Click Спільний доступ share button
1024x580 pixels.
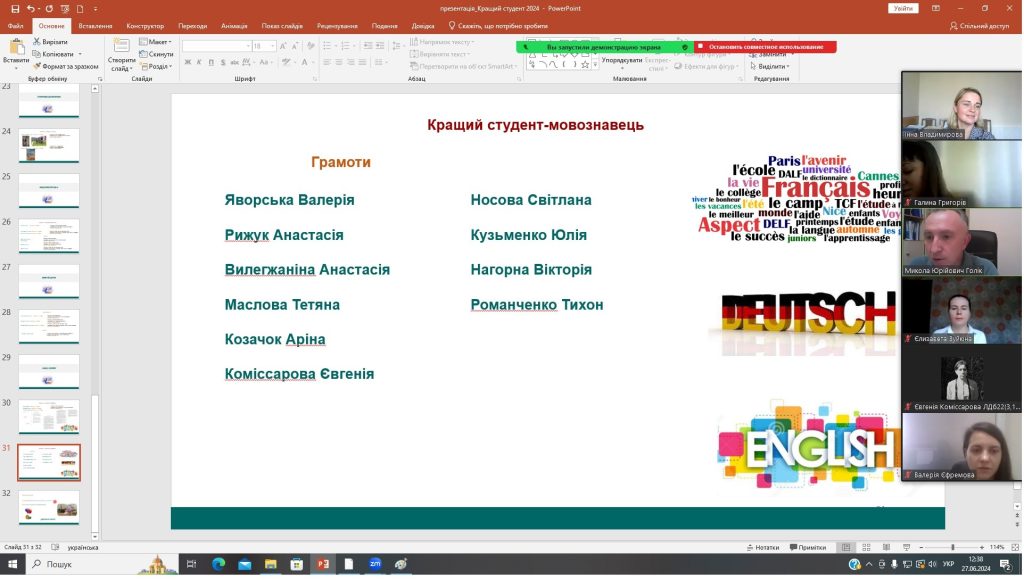pos(979,26)
